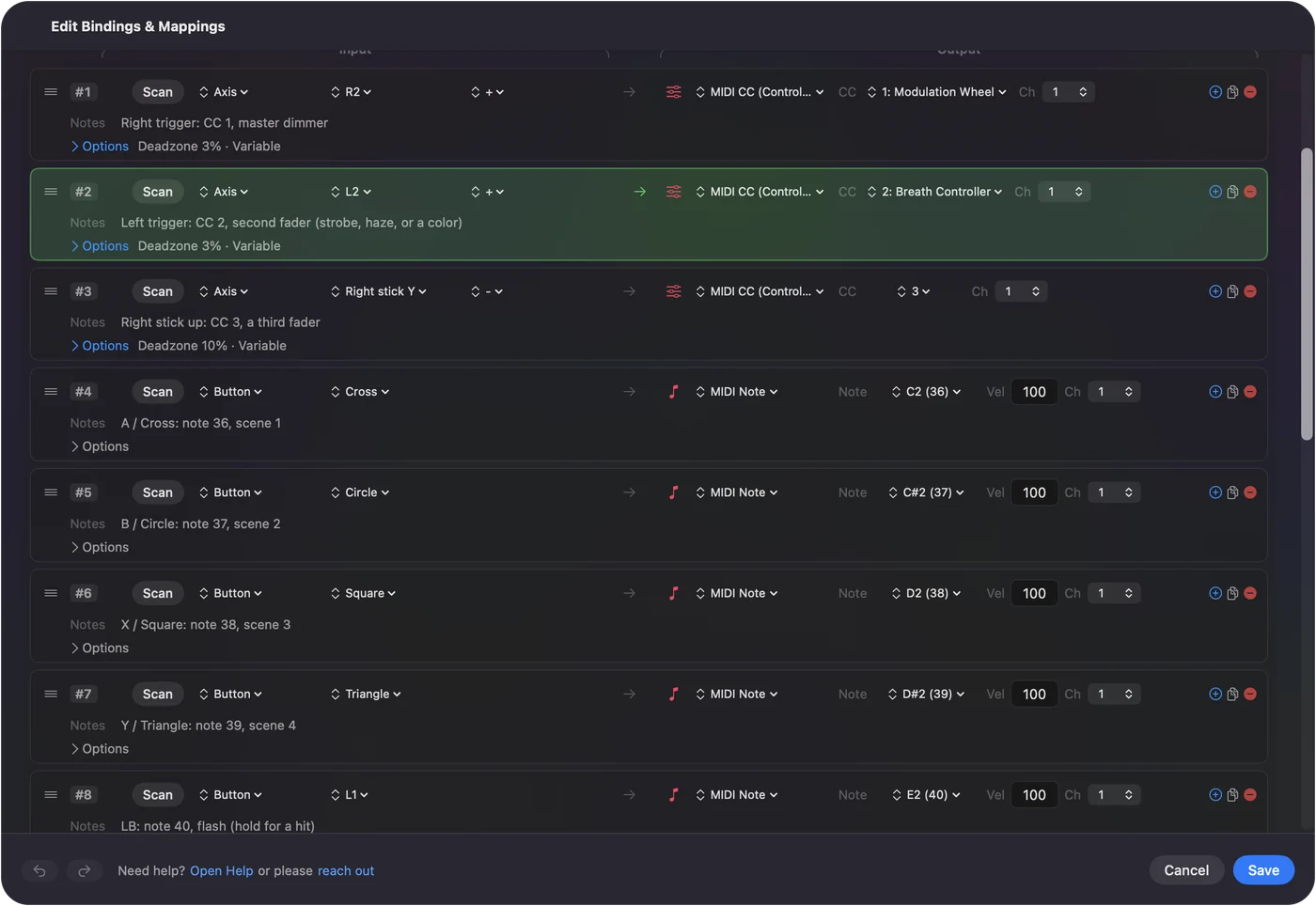Remove binding #6 with the red icon

click(1250, 593)
